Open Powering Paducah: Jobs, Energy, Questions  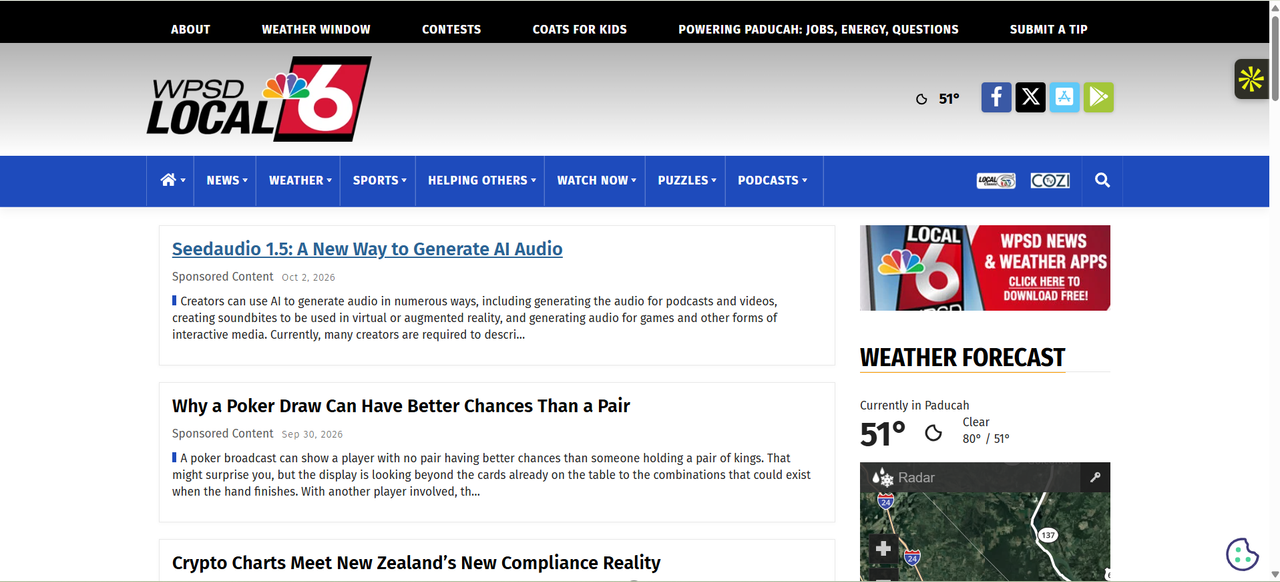(x=818, y=29)
